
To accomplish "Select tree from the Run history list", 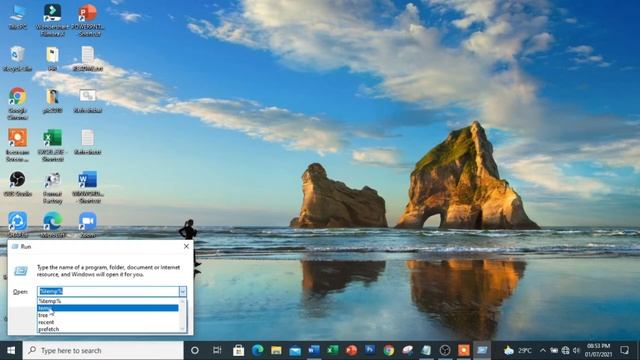I will 108,315.
